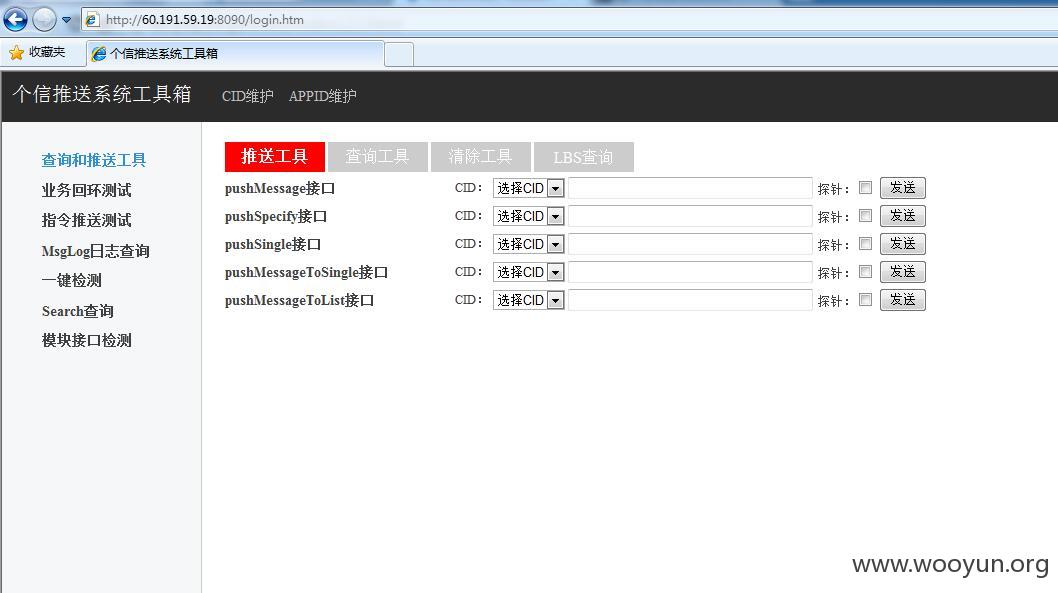Expand the 选择CID dropdown for pushMessageToList接口

pos(528,300)
